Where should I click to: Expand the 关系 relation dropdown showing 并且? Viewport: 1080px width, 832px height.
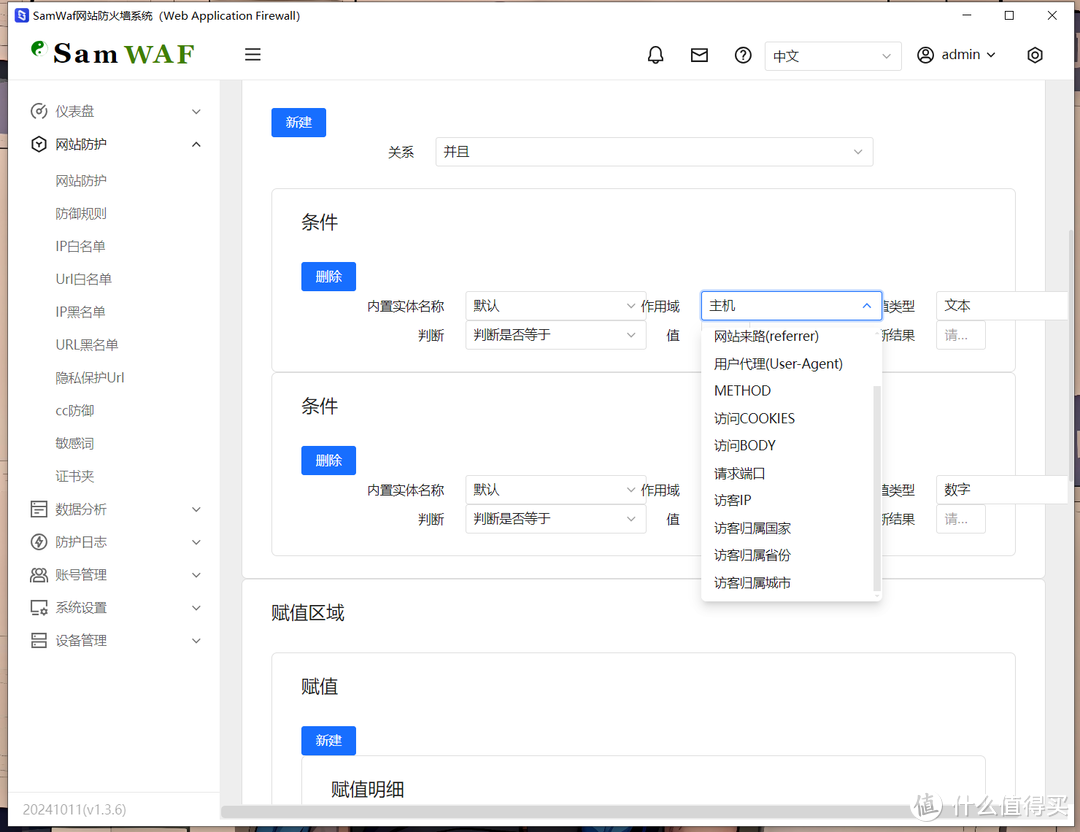click(x=654, y=151)
